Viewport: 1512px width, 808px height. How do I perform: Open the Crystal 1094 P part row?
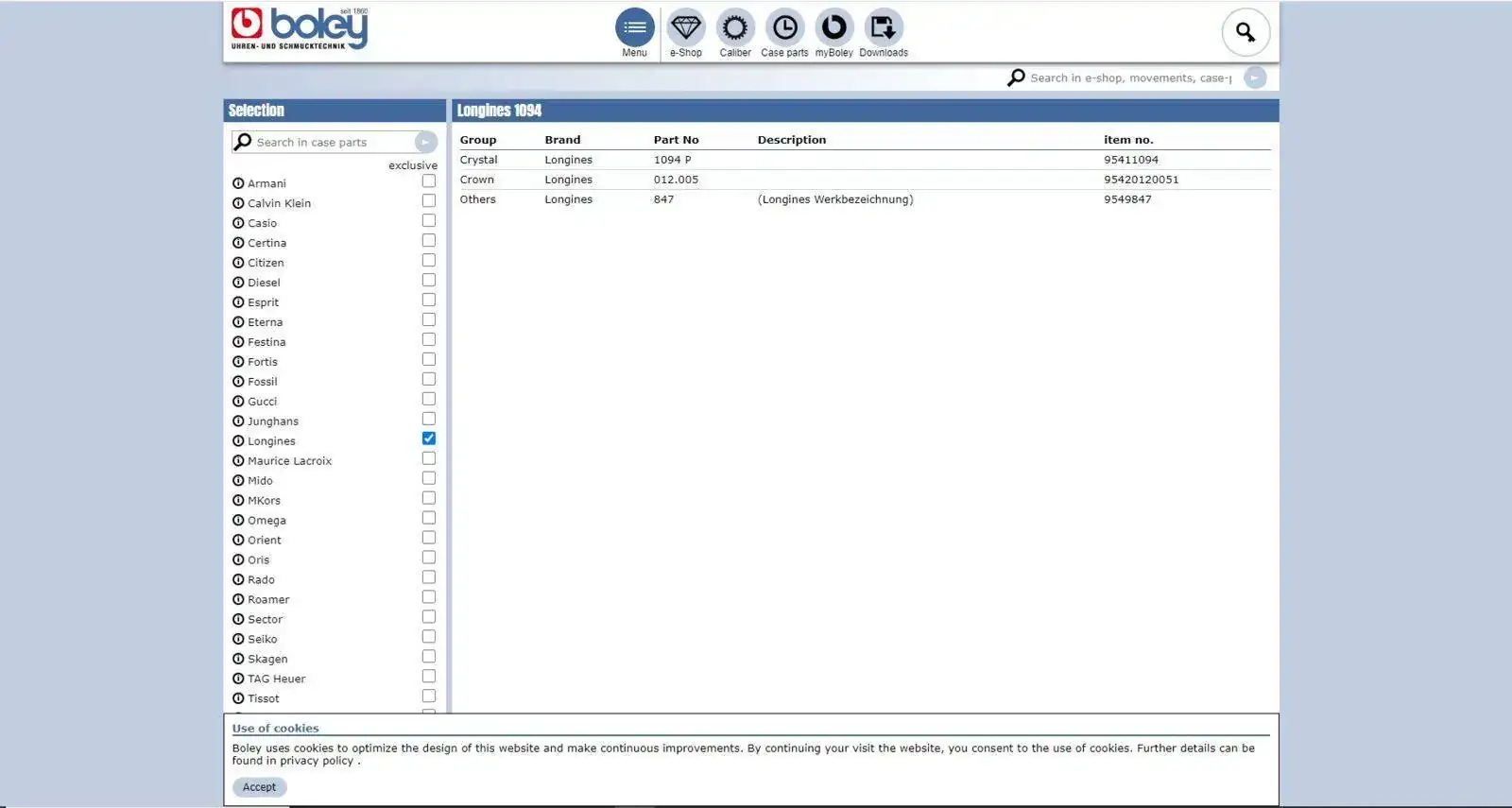pos(865,160)
